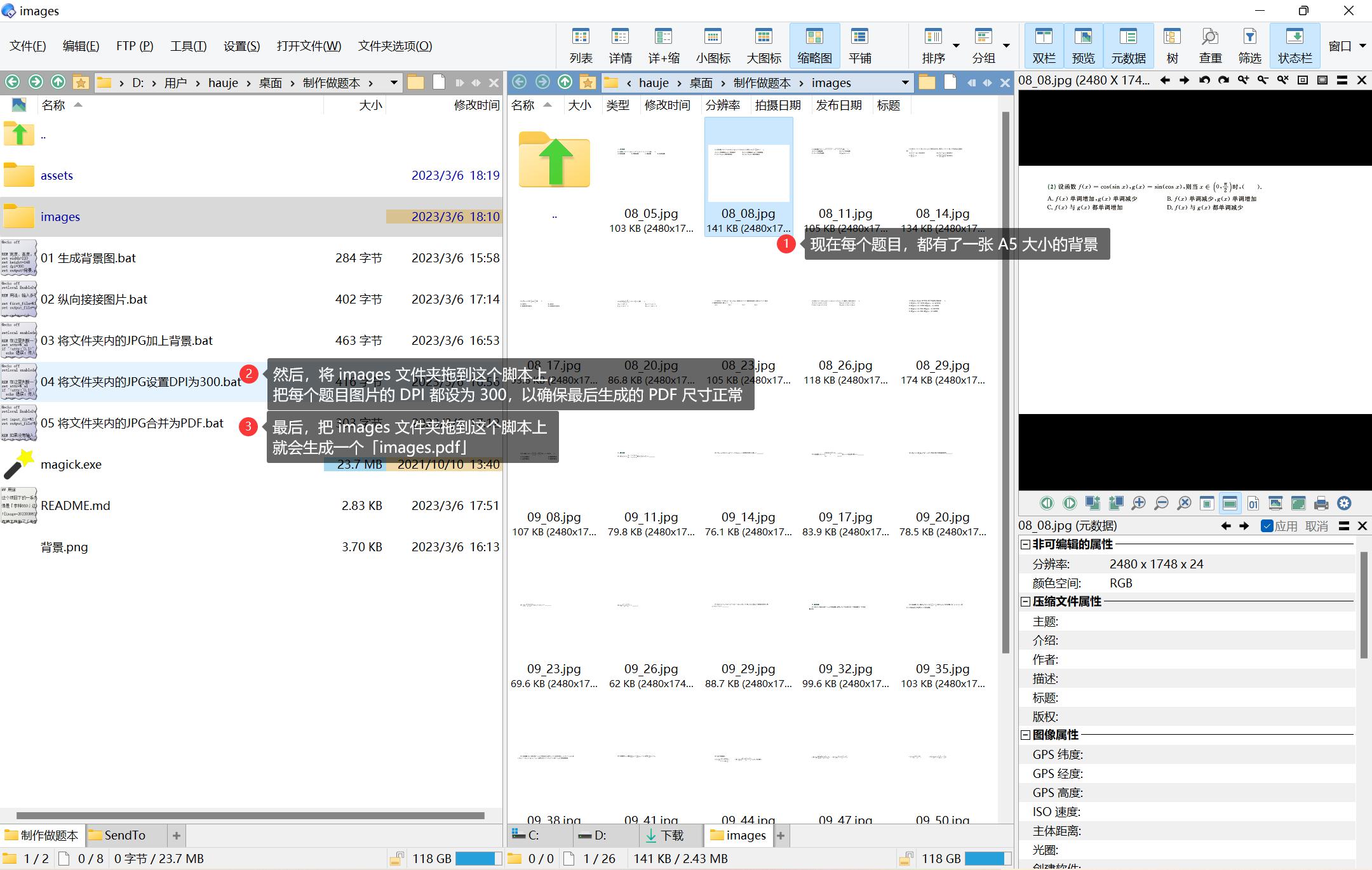Switch to 大图标 large icons view
The width and height of the screenshot is (1372, 870).
pos(763,46)
